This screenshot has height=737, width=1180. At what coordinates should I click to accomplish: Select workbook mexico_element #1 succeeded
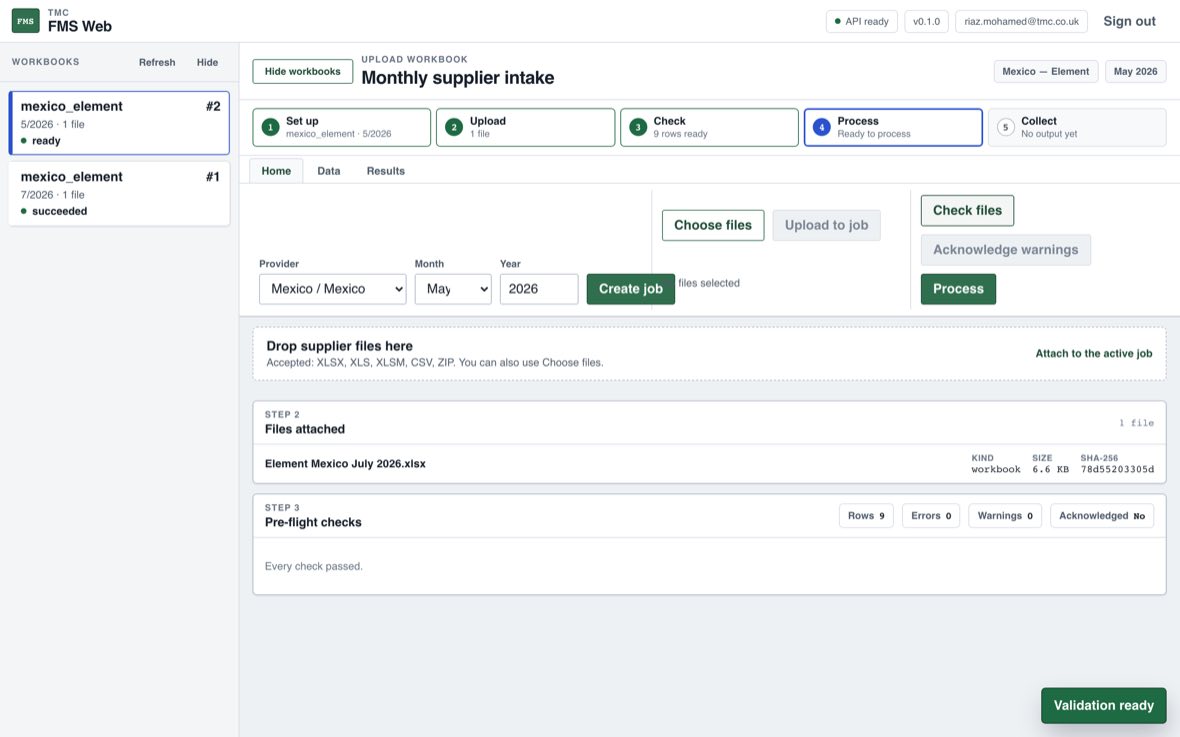119,193
